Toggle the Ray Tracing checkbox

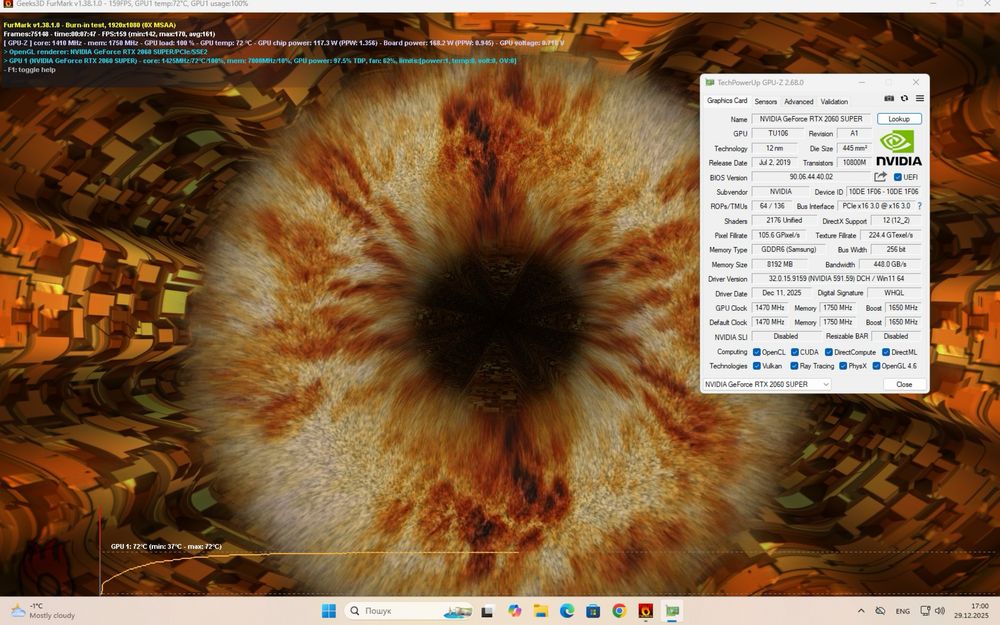pyautogui.click(x=794, y=366)
